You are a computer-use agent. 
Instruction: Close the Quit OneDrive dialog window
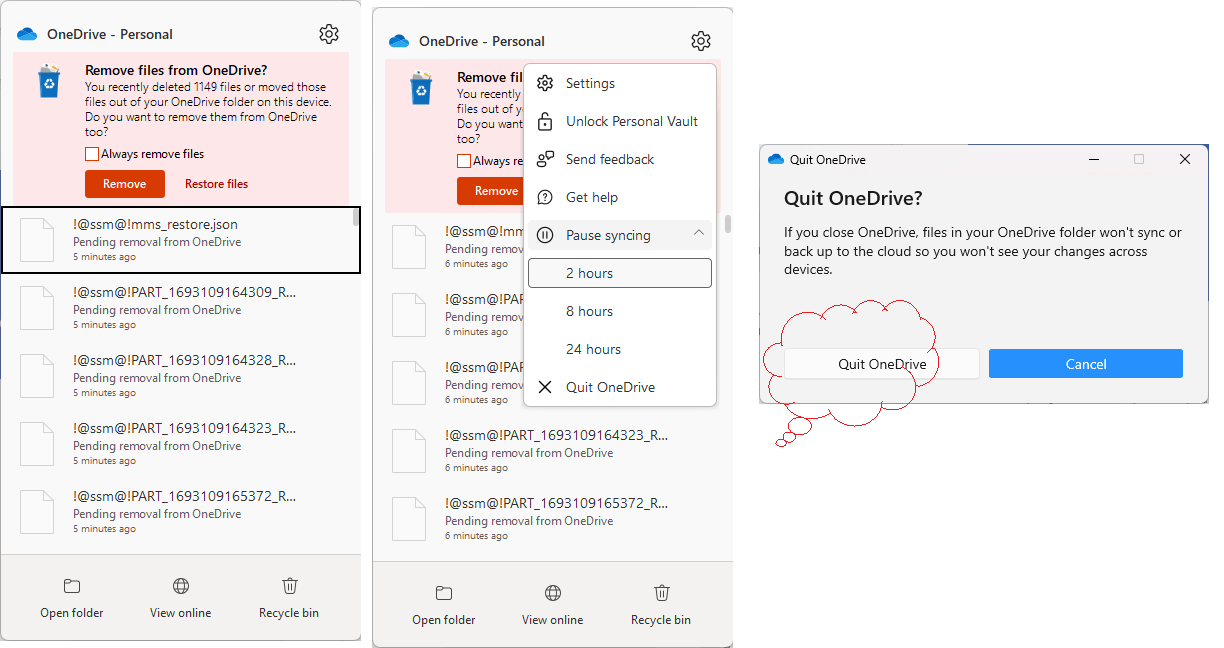point(1185,159)
